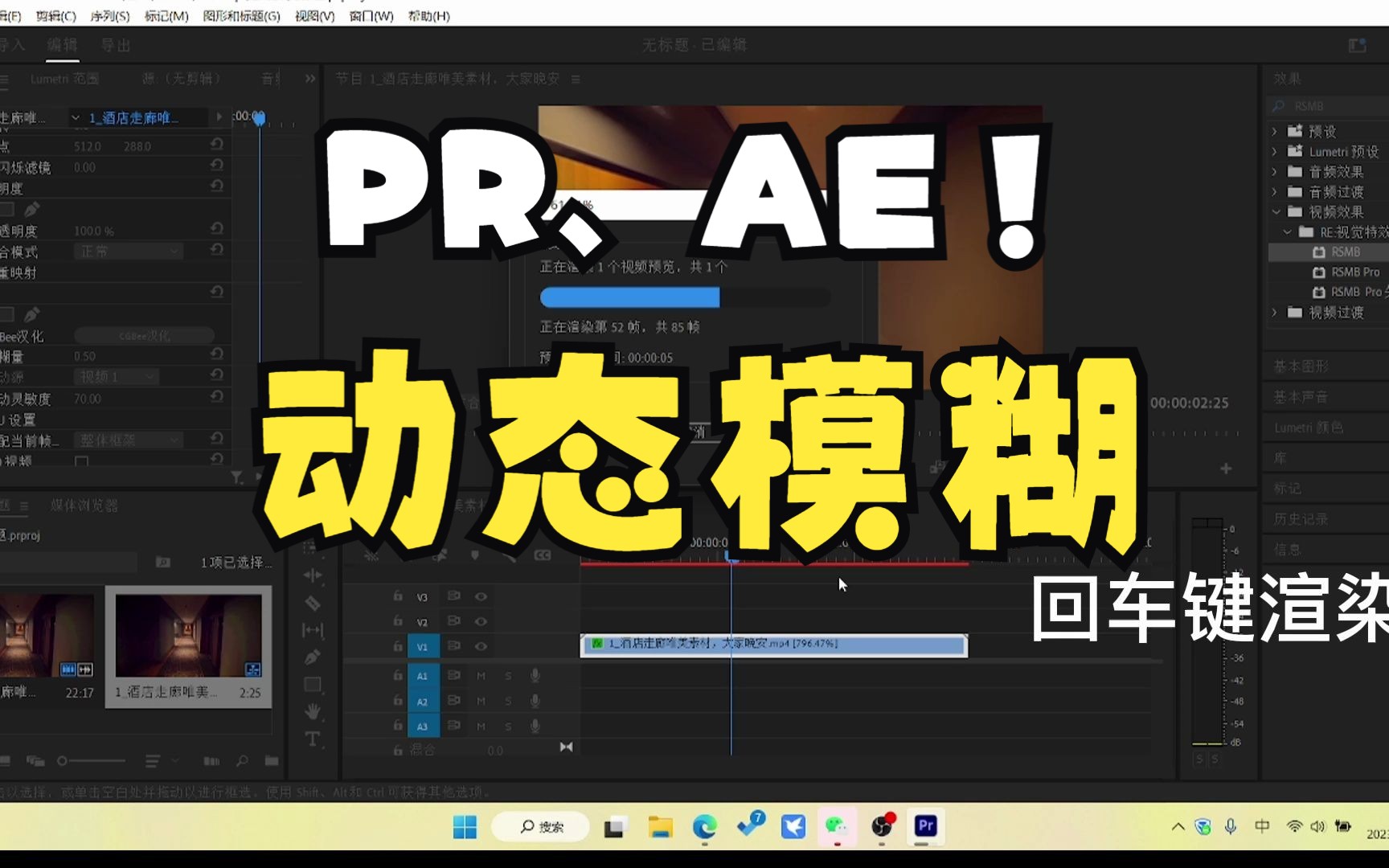Click the Windows Start button
Screen dimensions: 1389x868
coord(465,826)
